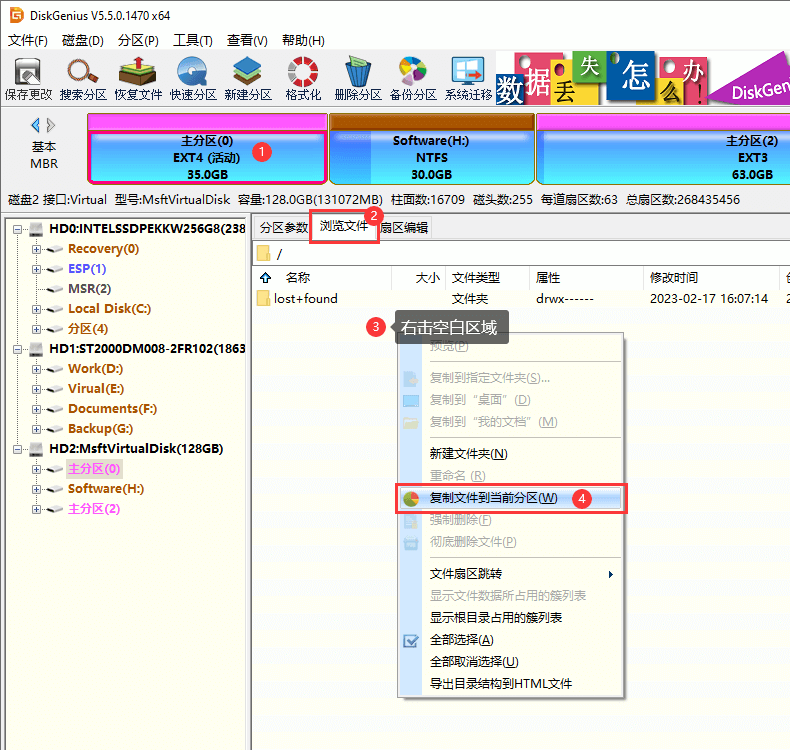790x750 pixels.
Task: Switch to the 浏览文件 tab
Action: (x=344, y=226)
